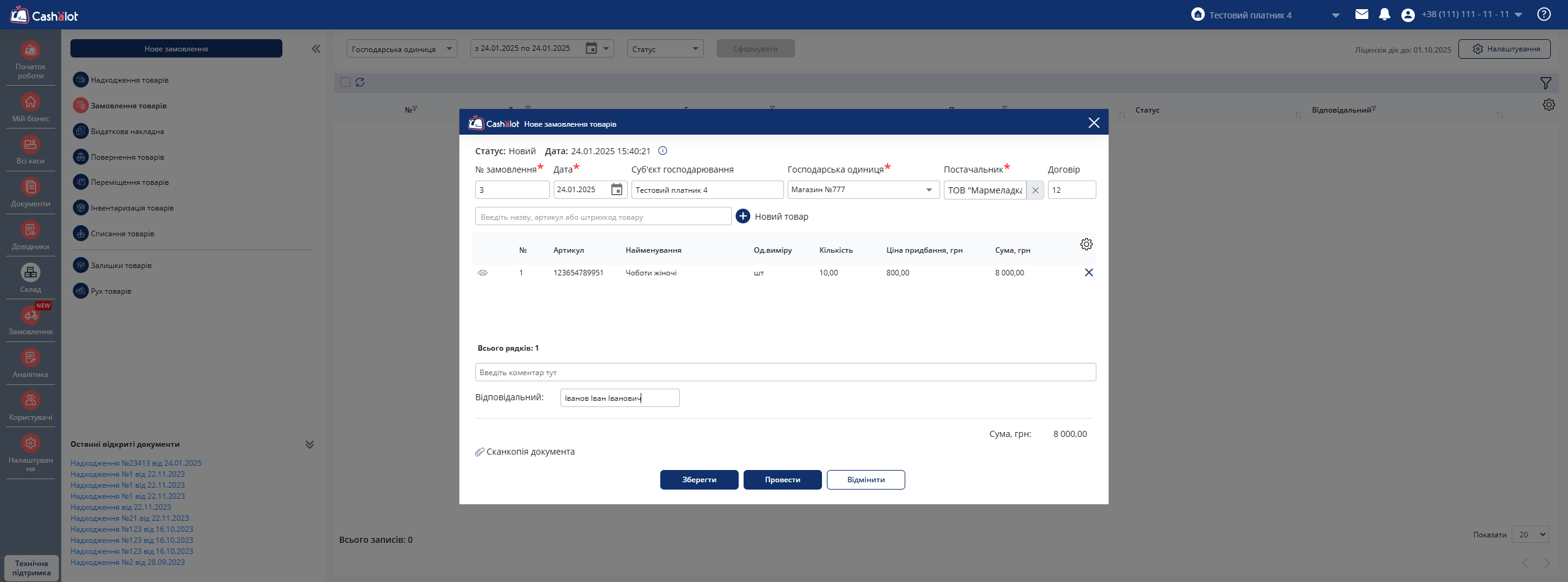Open Магазин №777 dropdown in dialog

point(864,190)
